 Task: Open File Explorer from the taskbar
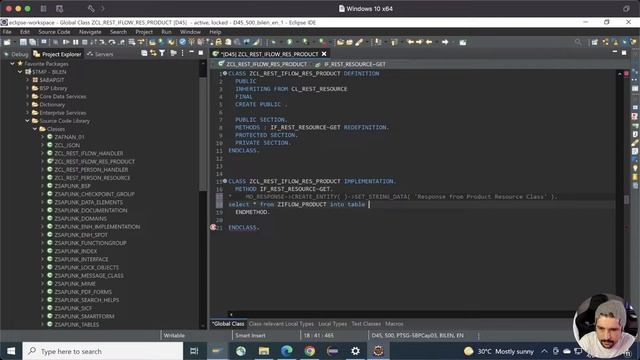[x=264, y=351]
